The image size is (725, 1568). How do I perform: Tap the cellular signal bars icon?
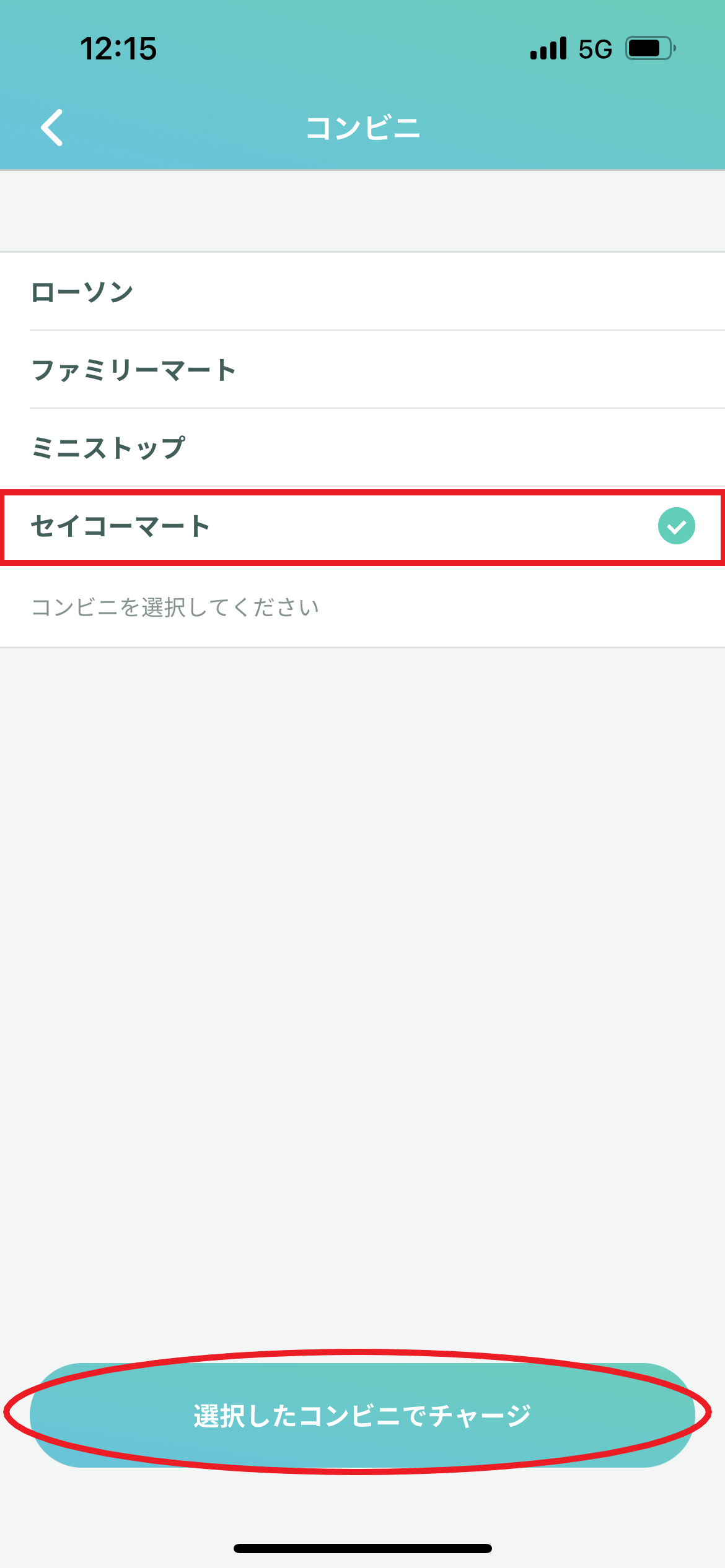pyautogui.click(x=548, y=48)
